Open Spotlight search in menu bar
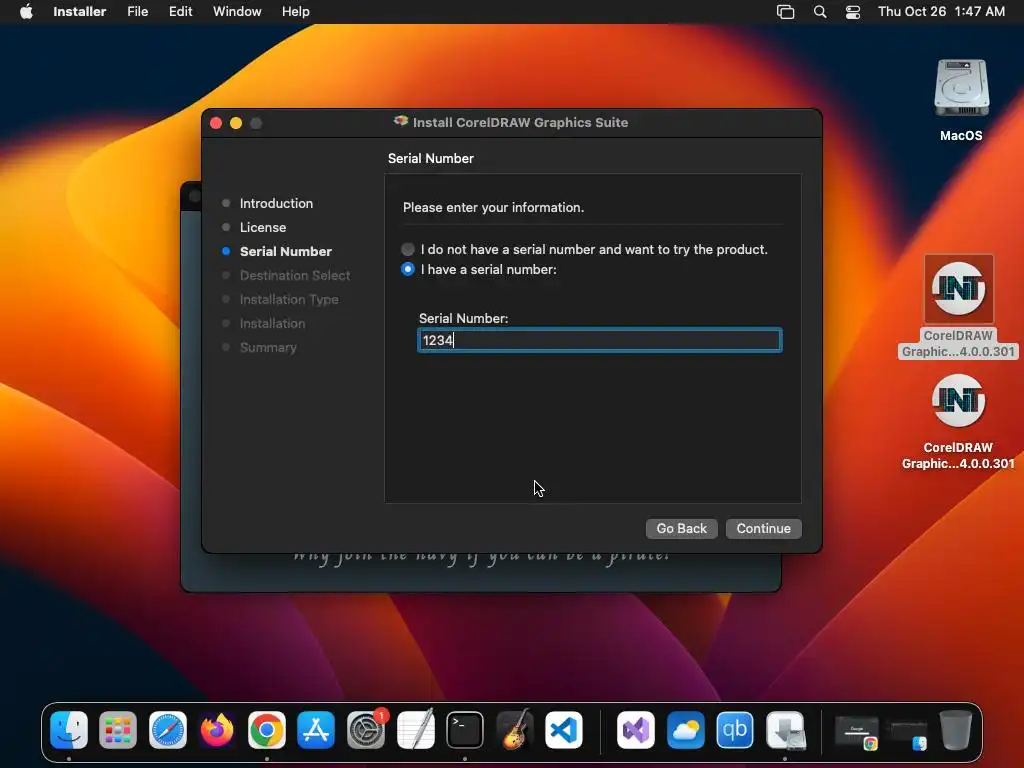 pos(820,12)
